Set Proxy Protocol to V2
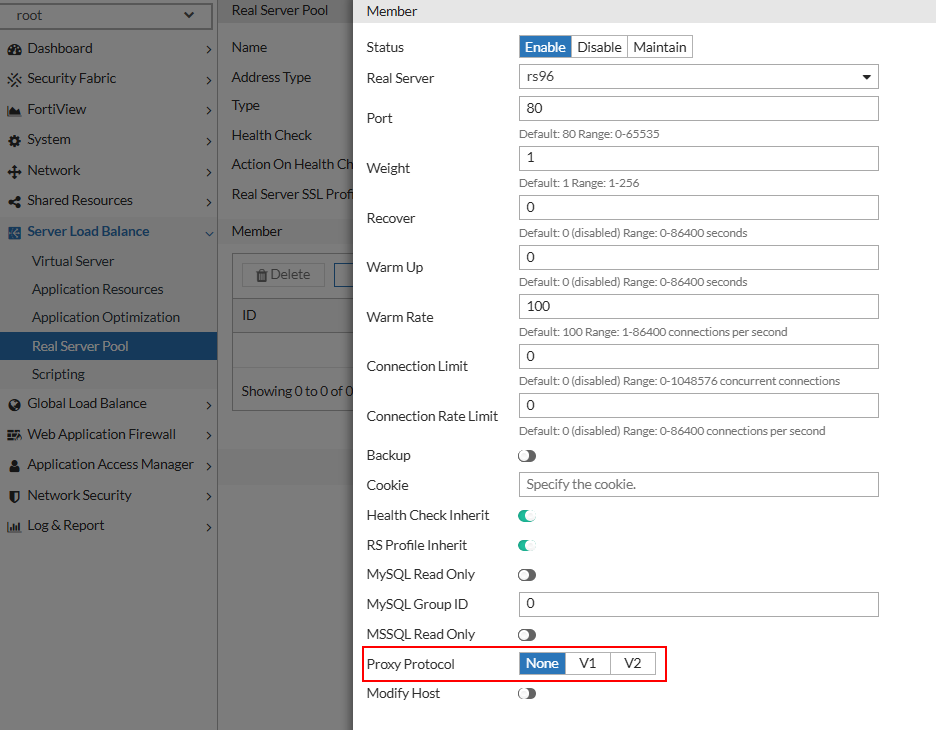 coord(633,663)
